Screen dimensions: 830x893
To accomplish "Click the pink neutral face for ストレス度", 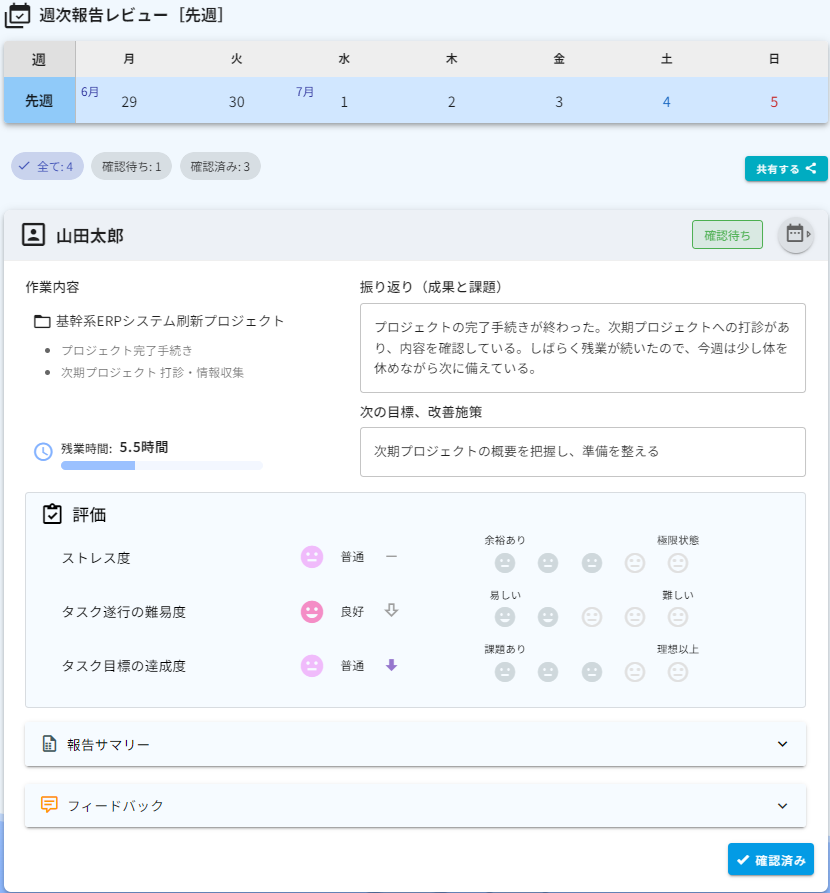I will tap(312, 557).
